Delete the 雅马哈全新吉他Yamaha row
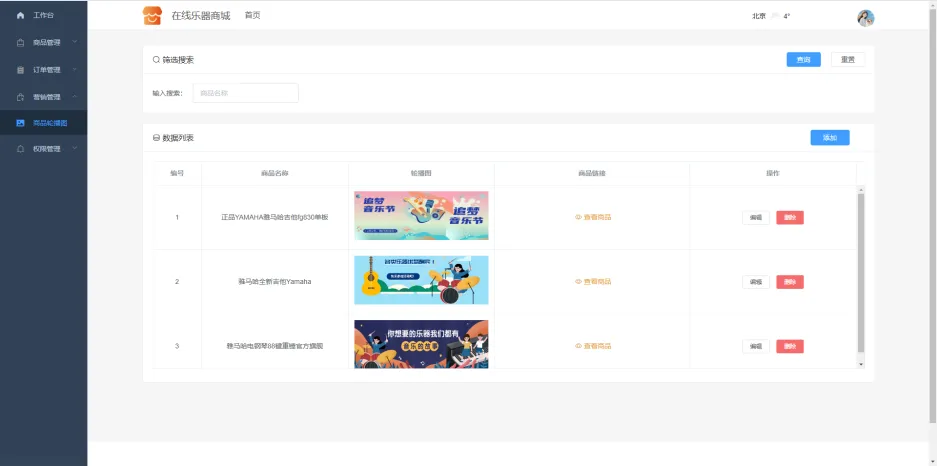This screenshot has width=937, height=466. (x=789, y=282)
